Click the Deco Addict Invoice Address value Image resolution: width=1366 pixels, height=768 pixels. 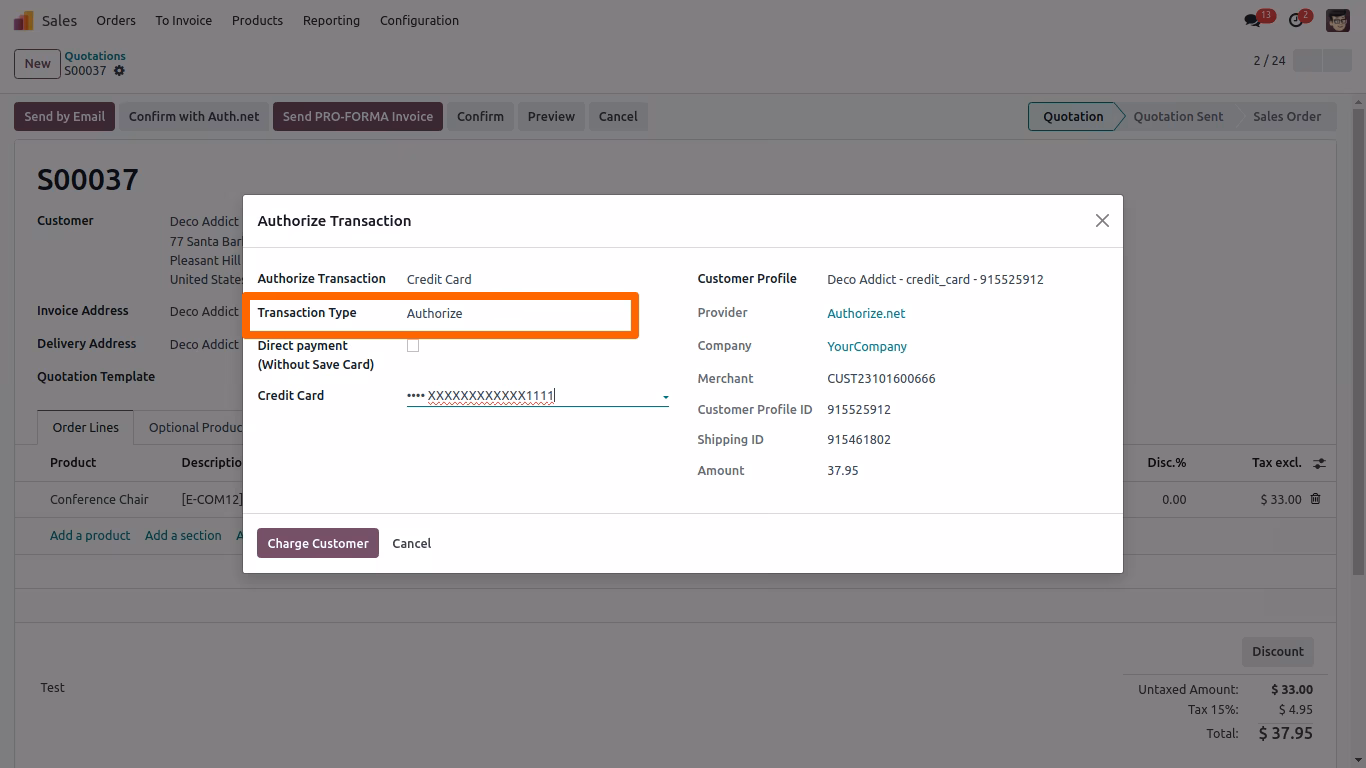click(x=204, y=311)
